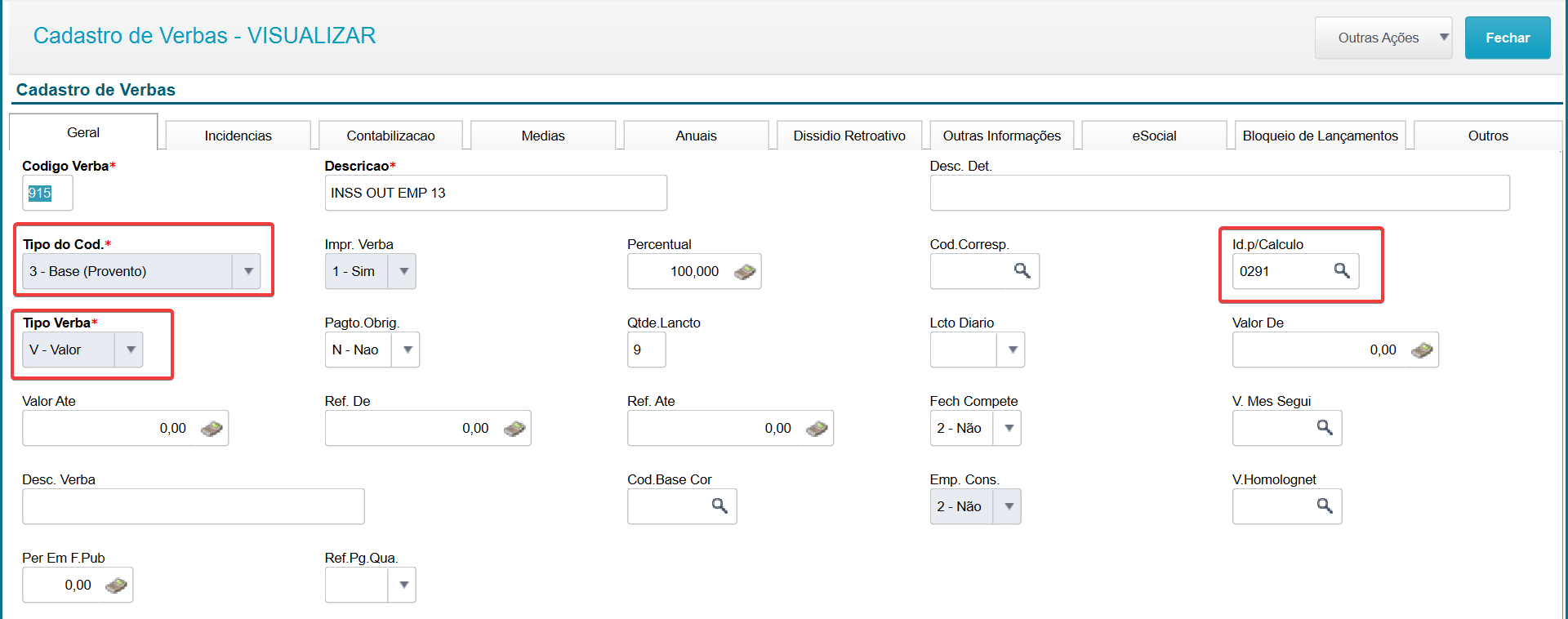Expand the Tipo Verba dropdown
This screenshot has width=1568, height=619.
(130, 350)
